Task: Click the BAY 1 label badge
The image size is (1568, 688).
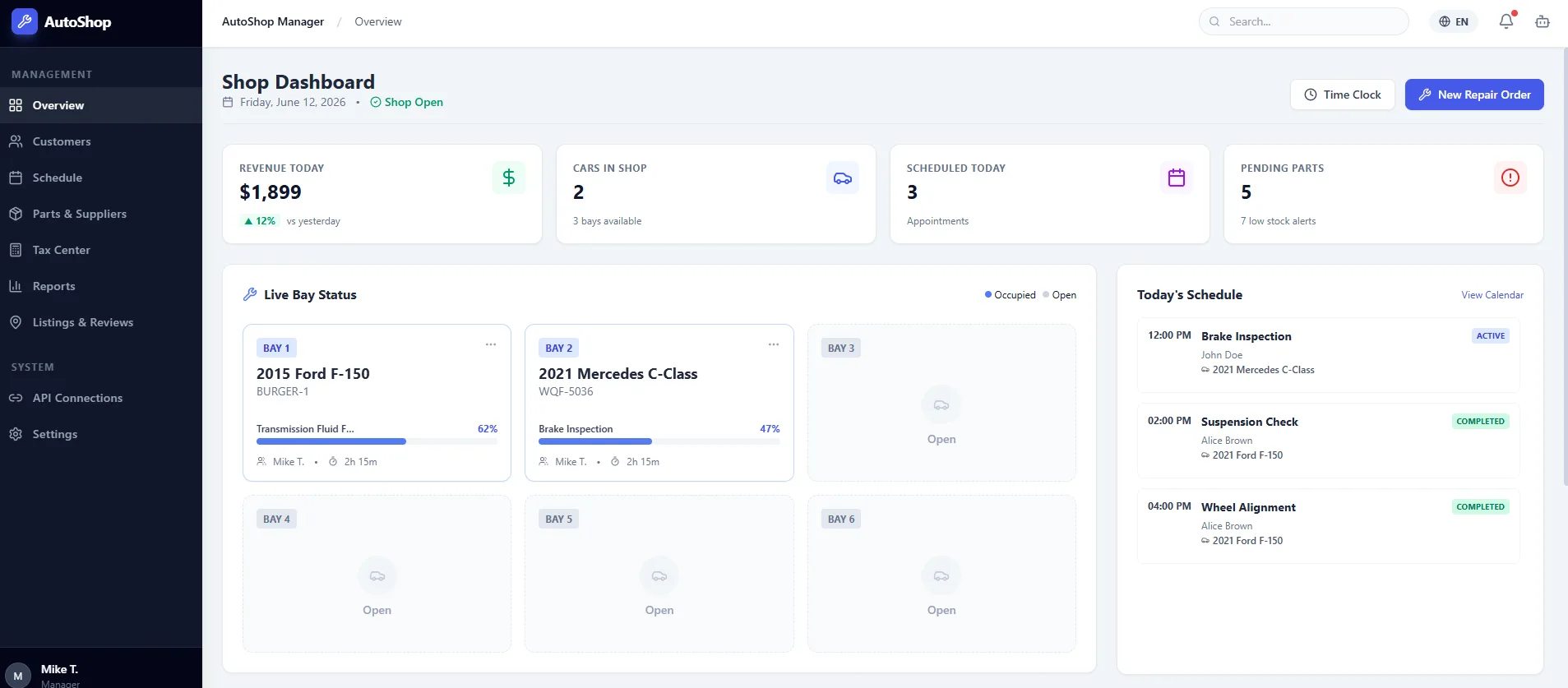Action: click(276, 348)
